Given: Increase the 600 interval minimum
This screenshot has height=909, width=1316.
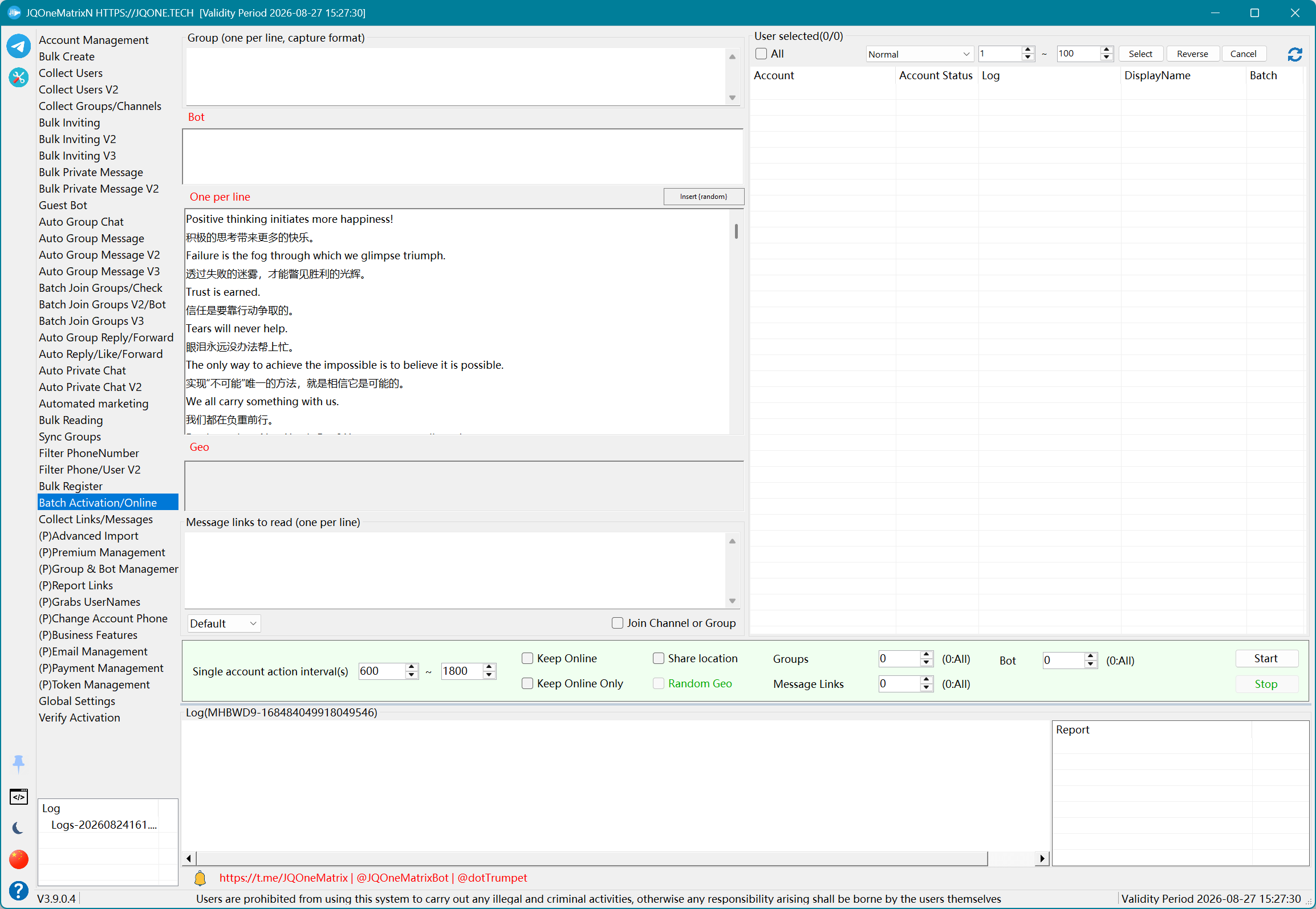Looking at the screenshot, I should [x=412, y=667].
